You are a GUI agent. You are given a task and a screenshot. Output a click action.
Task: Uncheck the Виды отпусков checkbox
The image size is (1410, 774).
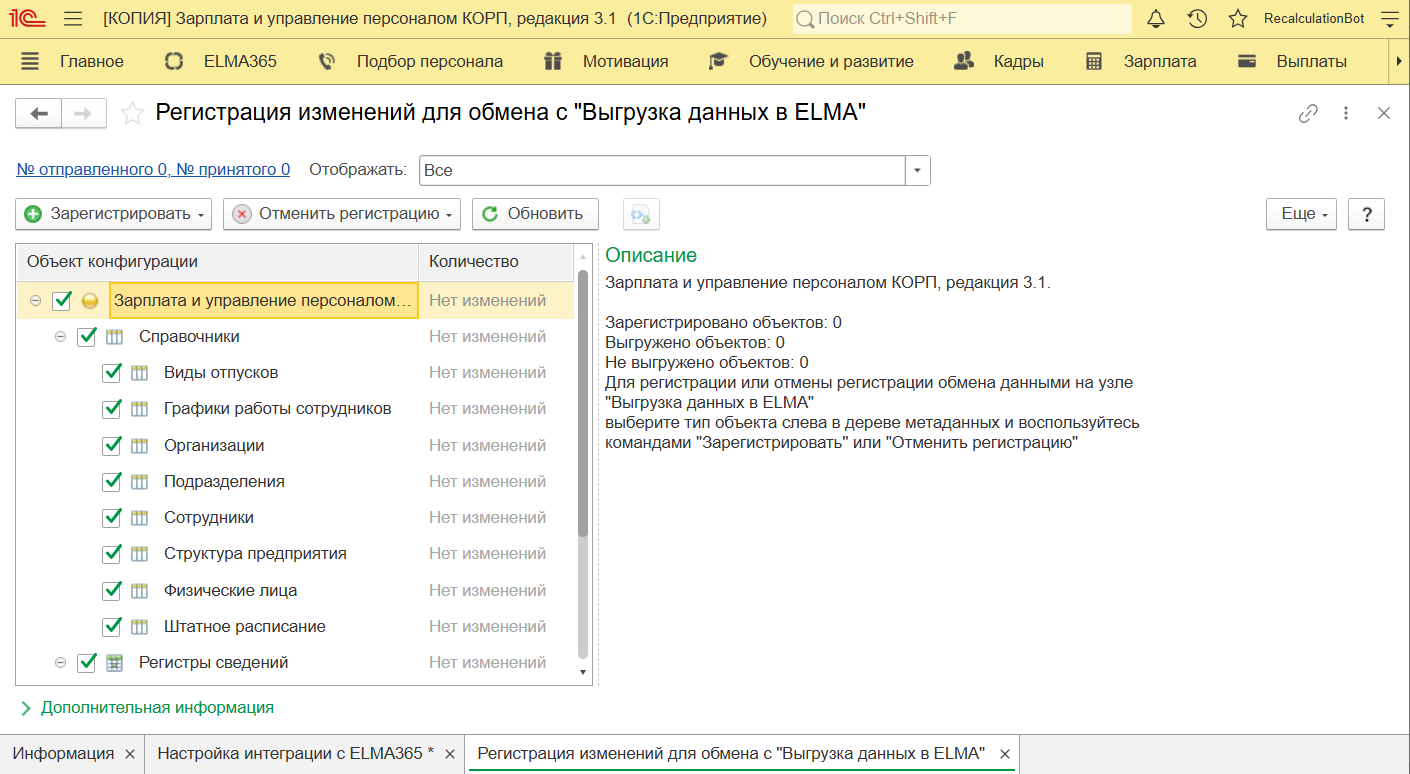coord(112,373)
